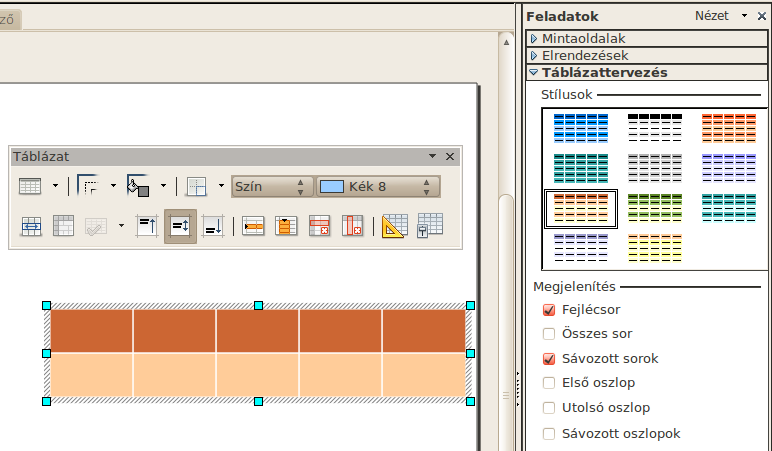Select the gray table style thumbnail
Screen dimensions: 772x451
(x=655, y=168)
